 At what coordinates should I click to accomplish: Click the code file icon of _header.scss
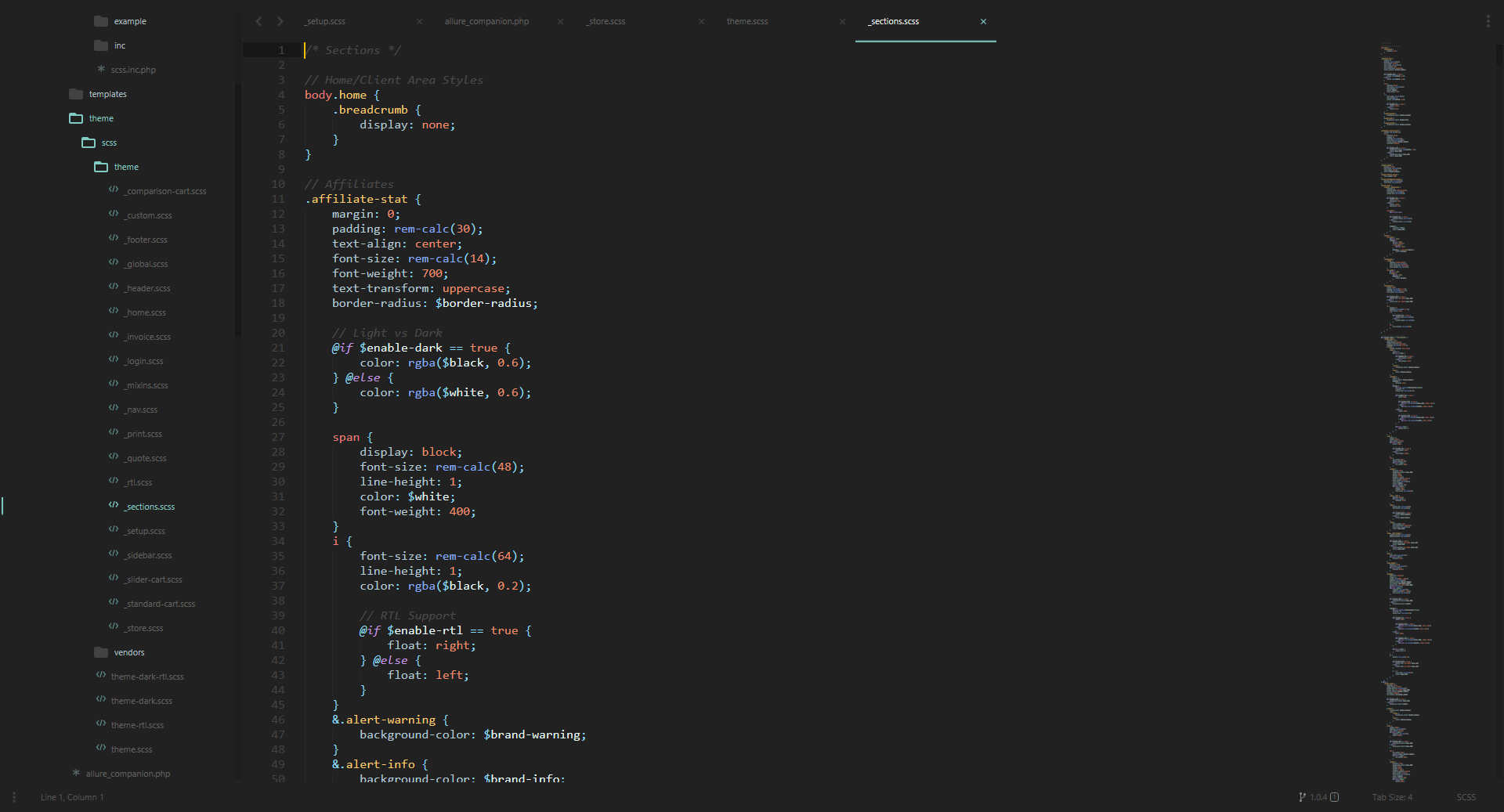click(114, 287)
